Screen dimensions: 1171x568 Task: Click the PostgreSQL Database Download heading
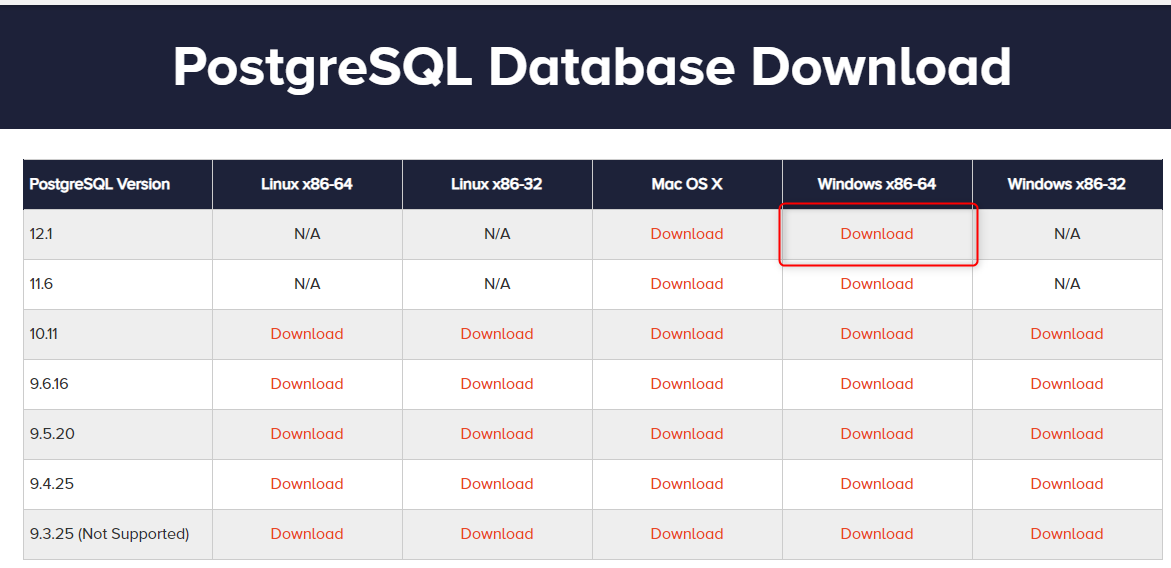pyautogui.click(x=592, y=67)
